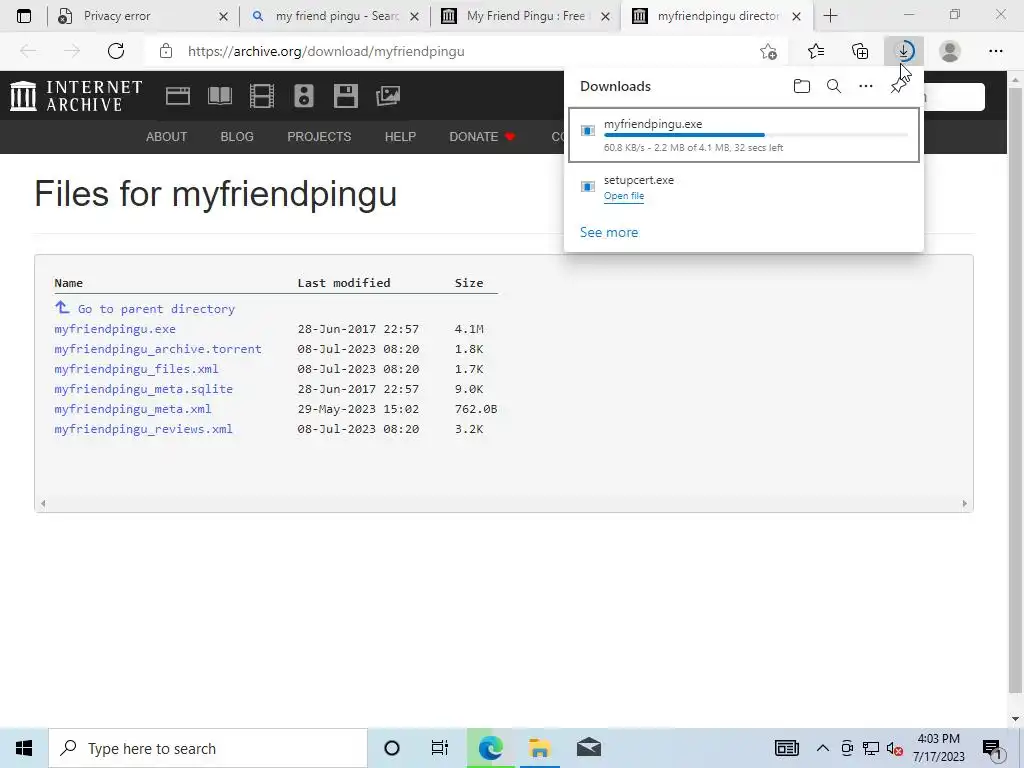
Task: Open myfriendpingu_reviews.xml link
Action: 144,429
